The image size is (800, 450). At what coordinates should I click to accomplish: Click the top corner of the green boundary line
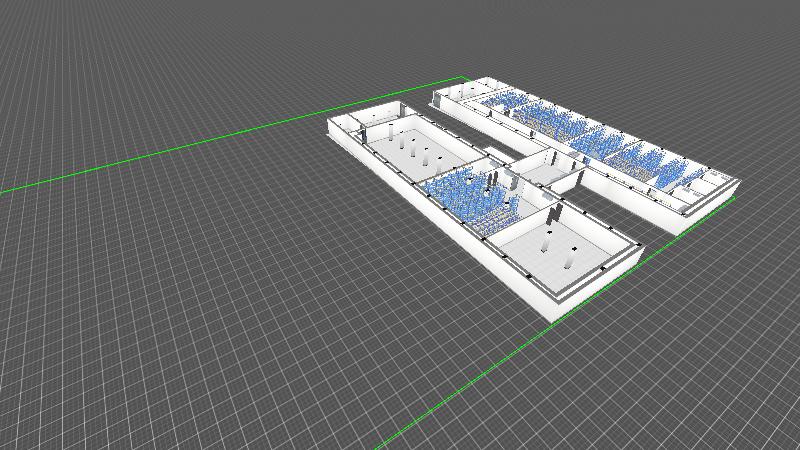tap(464, 77)
